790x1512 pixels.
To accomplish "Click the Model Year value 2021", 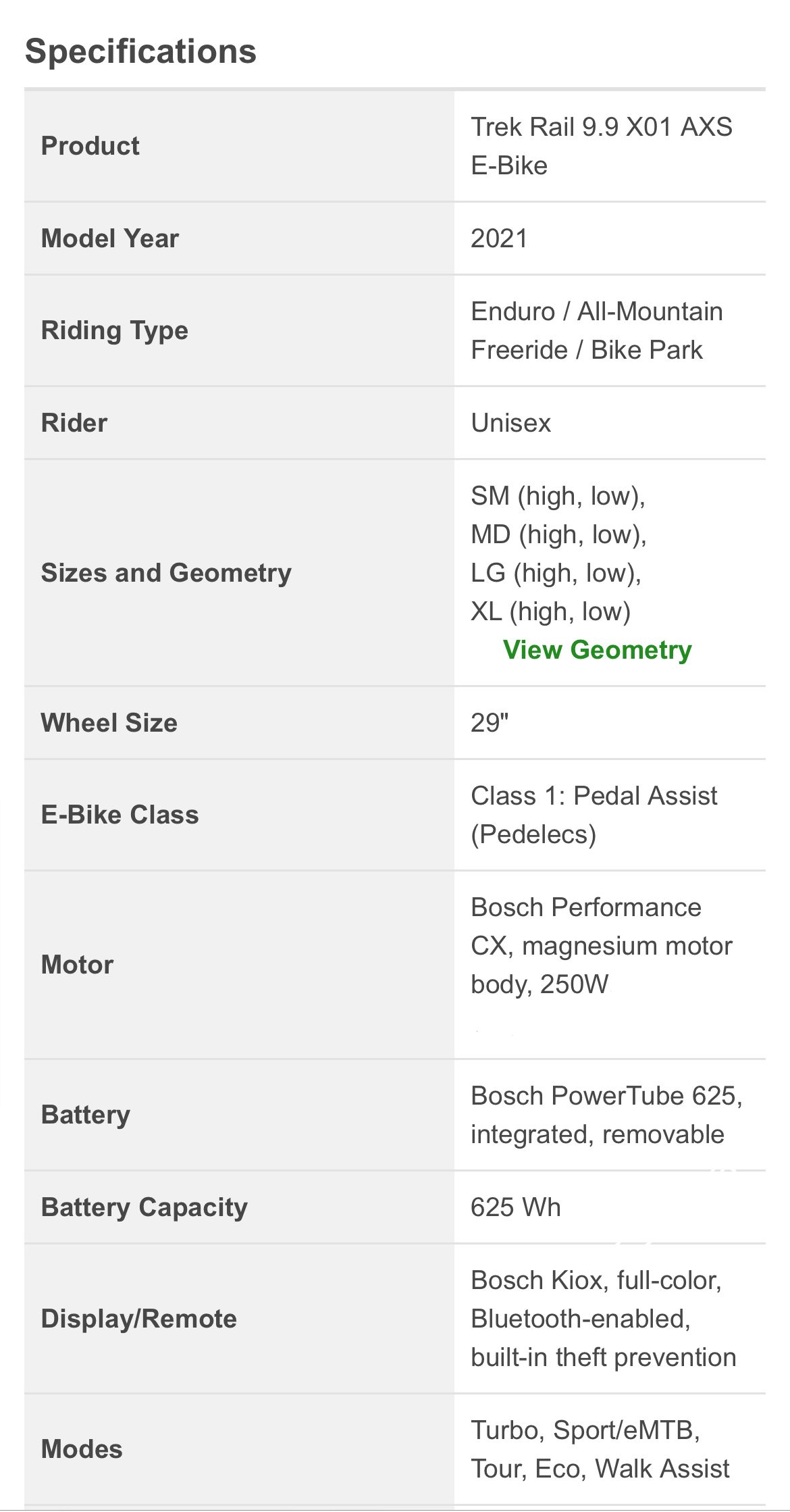I will click(x=499, y=238).
